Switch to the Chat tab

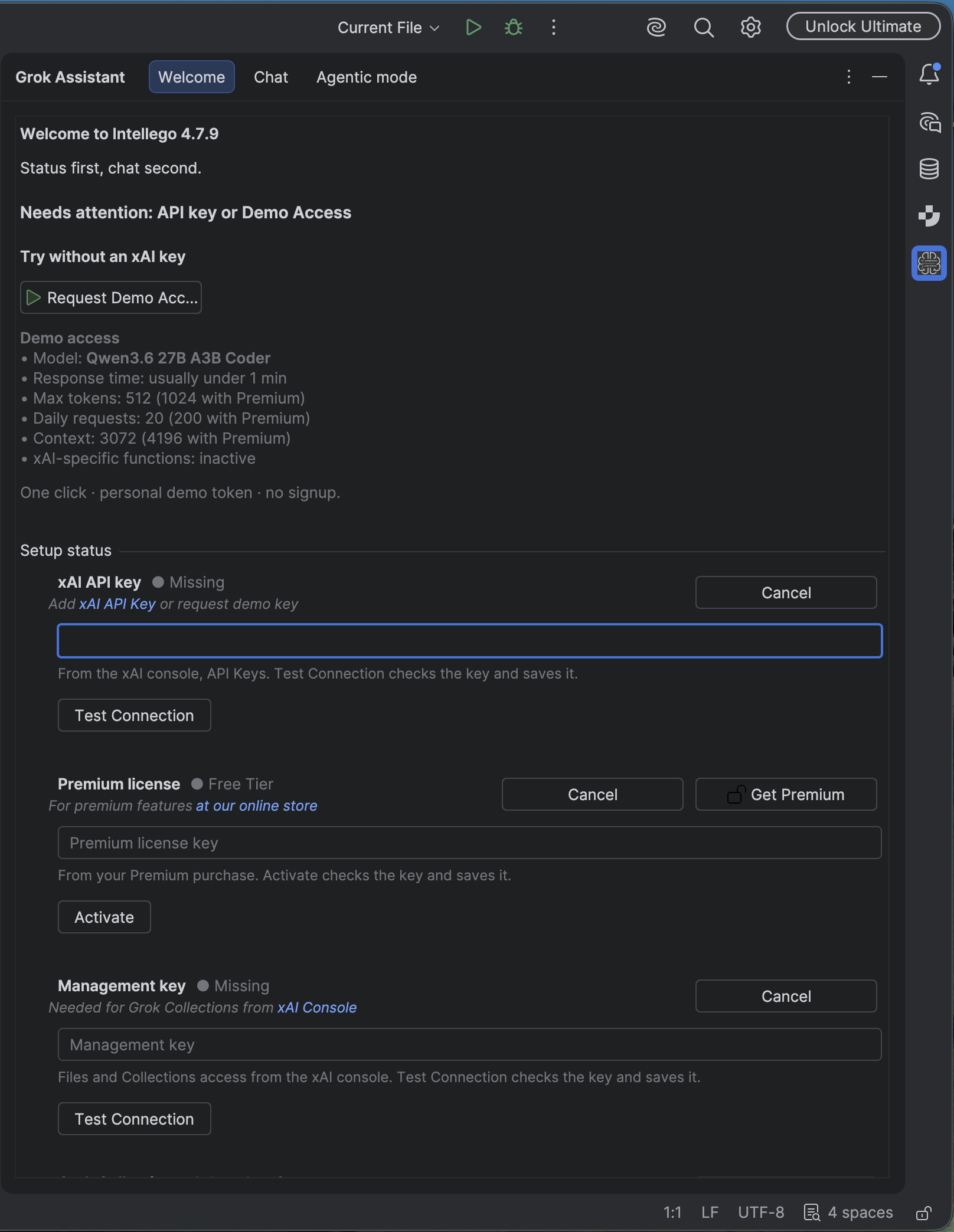(x=271, y=77)
